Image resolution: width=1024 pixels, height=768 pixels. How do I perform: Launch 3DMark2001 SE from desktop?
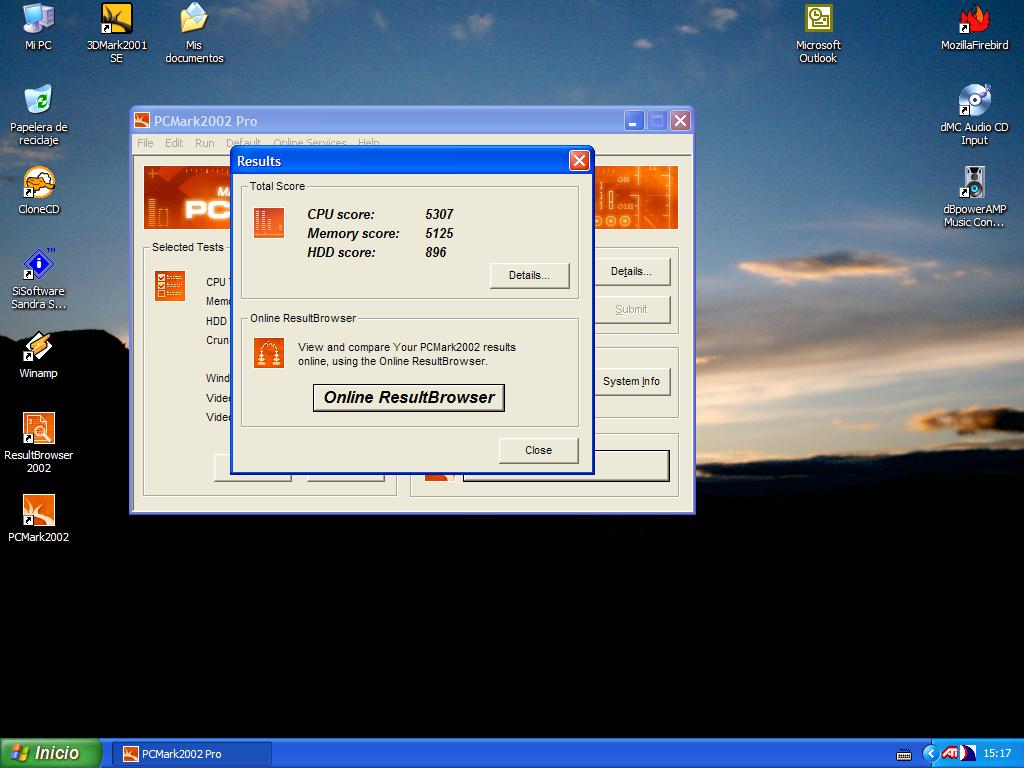[116, 19]
